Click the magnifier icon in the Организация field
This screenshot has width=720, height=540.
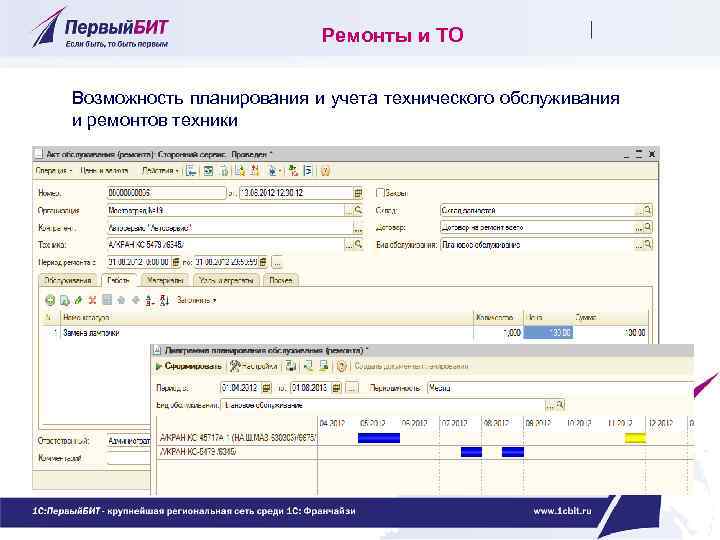pyautogui.click(x=358, y=210)
